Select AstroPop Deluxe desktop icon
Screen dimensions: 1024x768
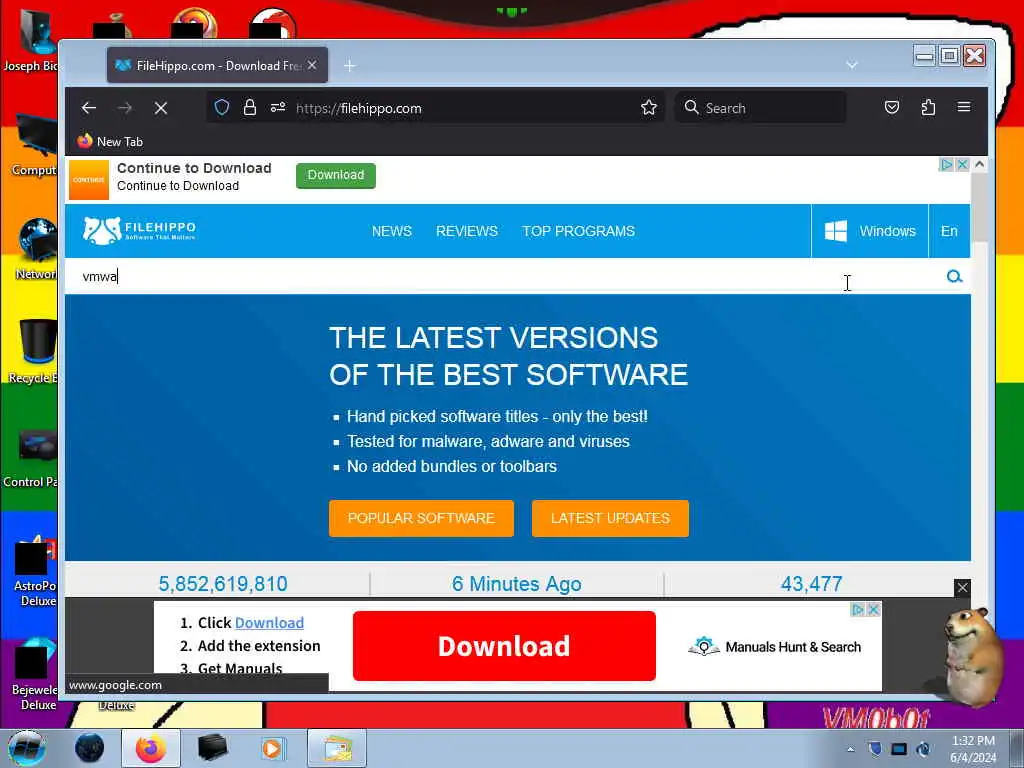click(34, 572)
